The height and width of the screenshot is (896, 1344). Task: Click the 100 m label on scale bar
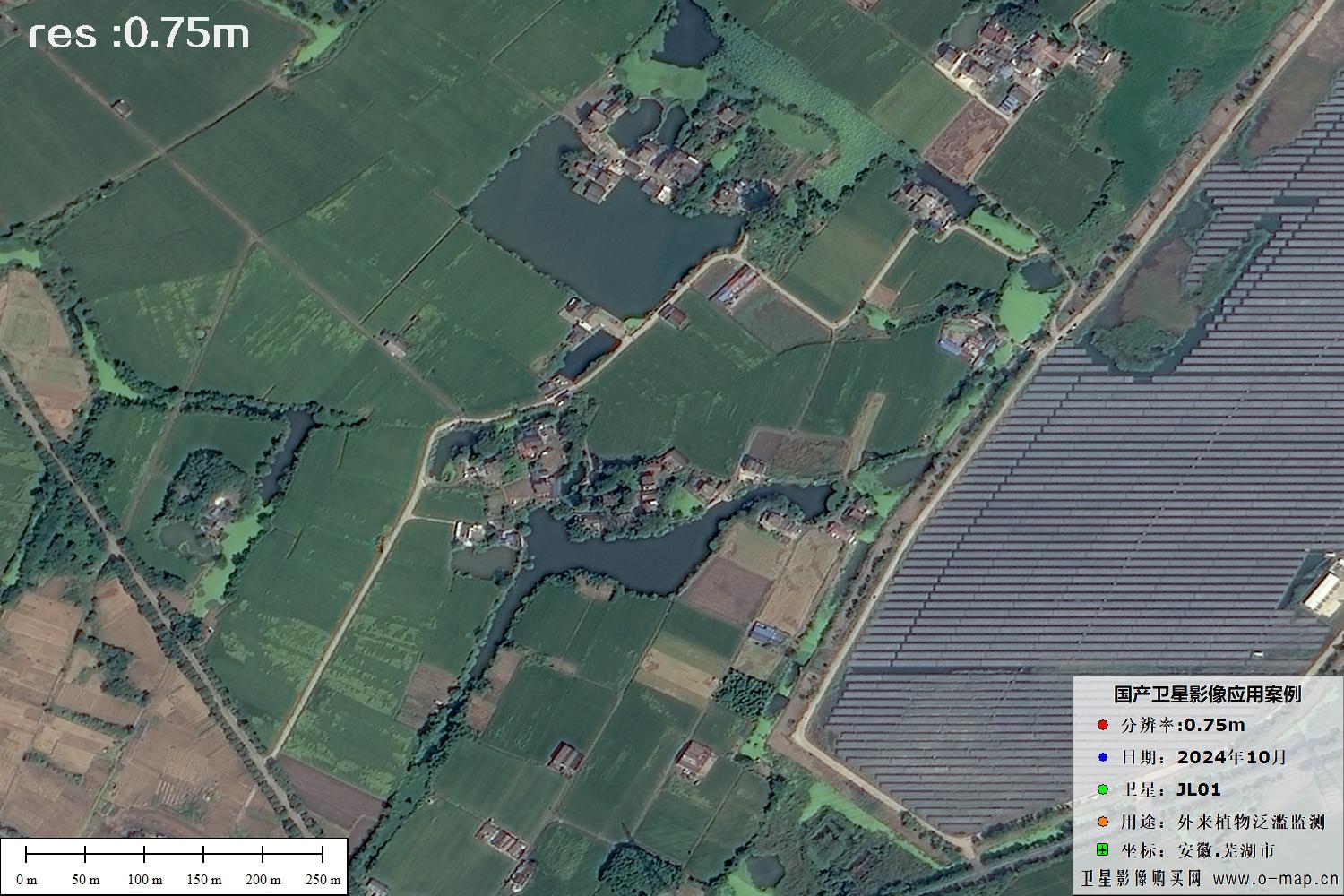(144, 879)
